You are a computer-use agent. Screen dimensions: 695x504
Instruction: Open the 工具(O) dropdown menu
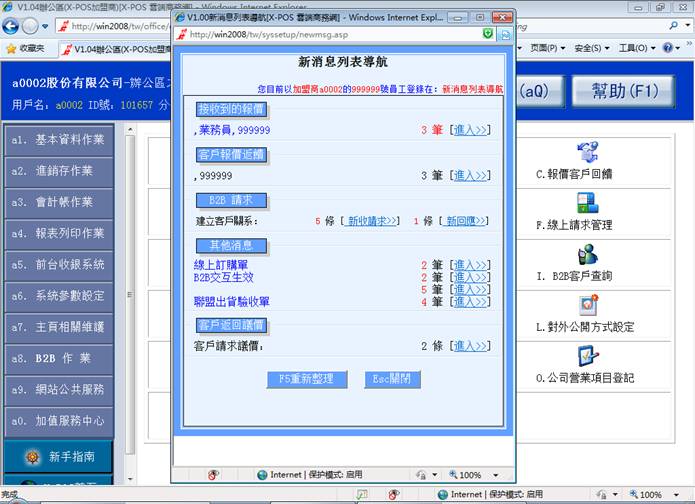[638, 48]
